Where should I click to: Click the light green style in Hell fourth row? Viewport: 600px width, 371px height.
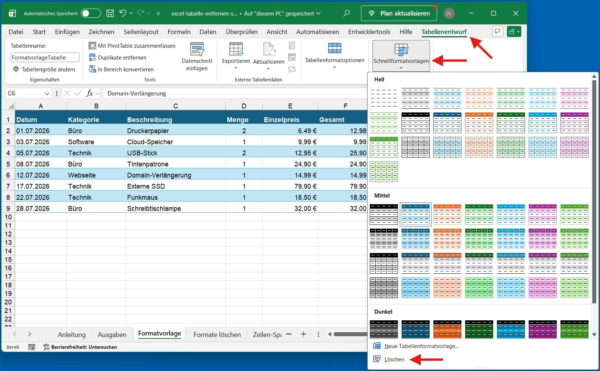coord(384,171)
